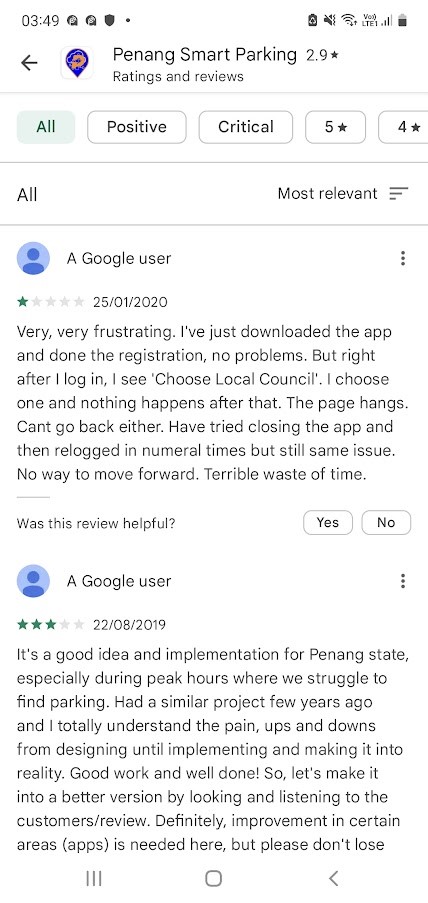
Task: Filter reviews by 4 star chip
Action: click(x=403, y=127)
